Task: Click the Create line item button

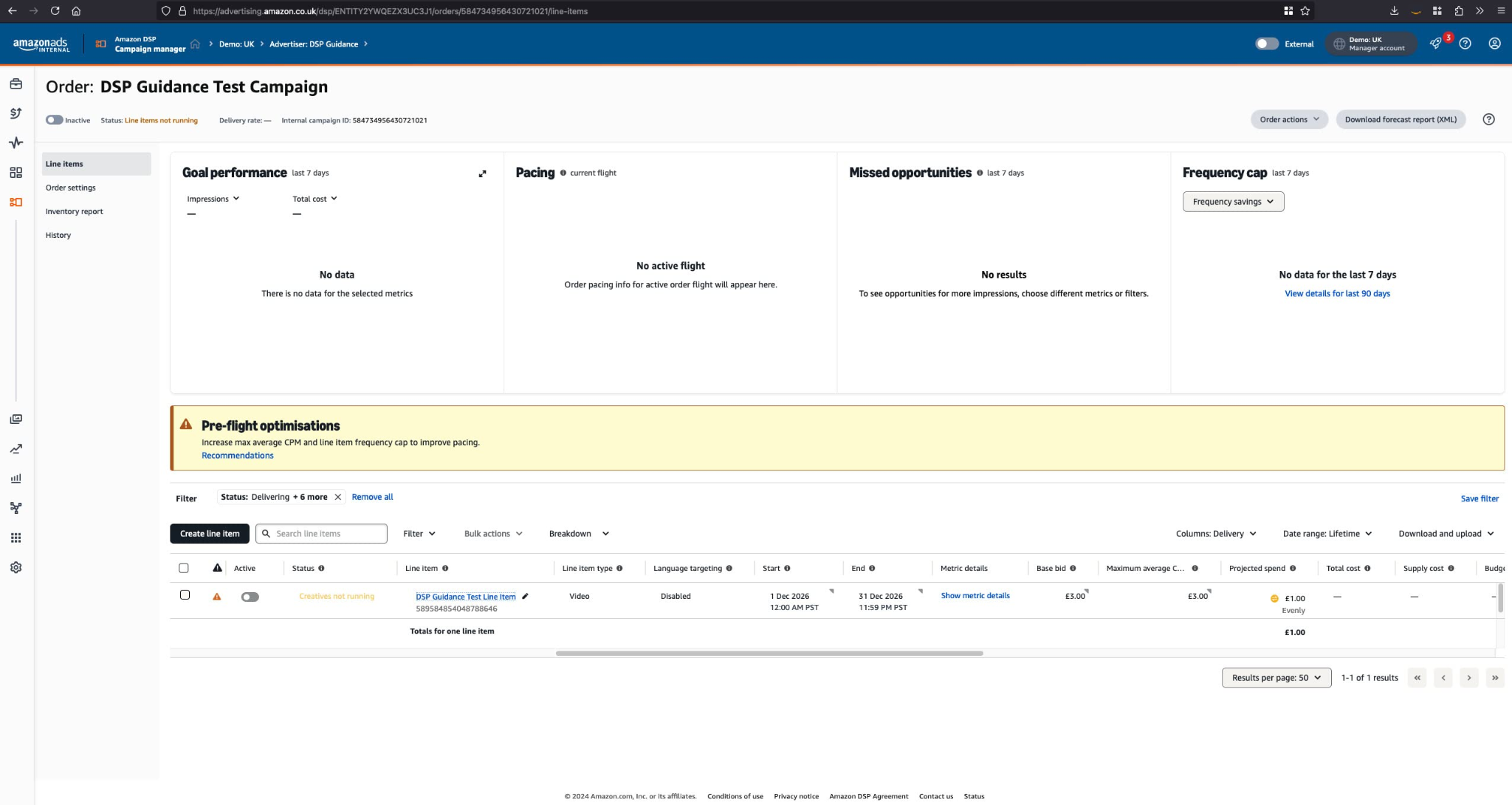Action: pyautogui.click(x=210, y=534)
